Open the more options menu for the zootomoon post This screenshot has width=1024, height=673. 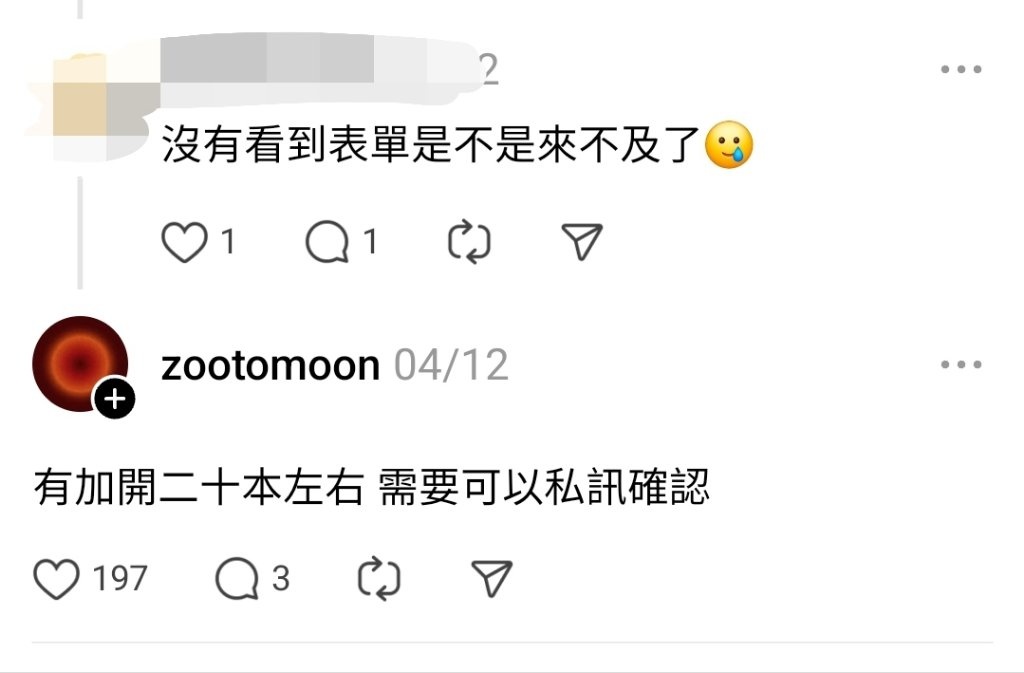[x=961, y=364]
